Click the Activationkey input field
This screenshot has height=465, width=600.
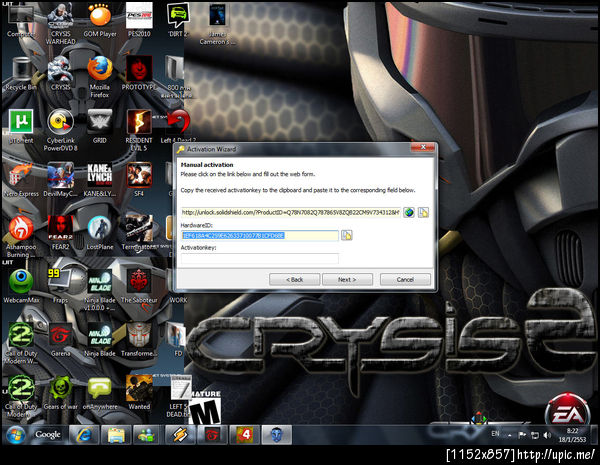point(259,258)
